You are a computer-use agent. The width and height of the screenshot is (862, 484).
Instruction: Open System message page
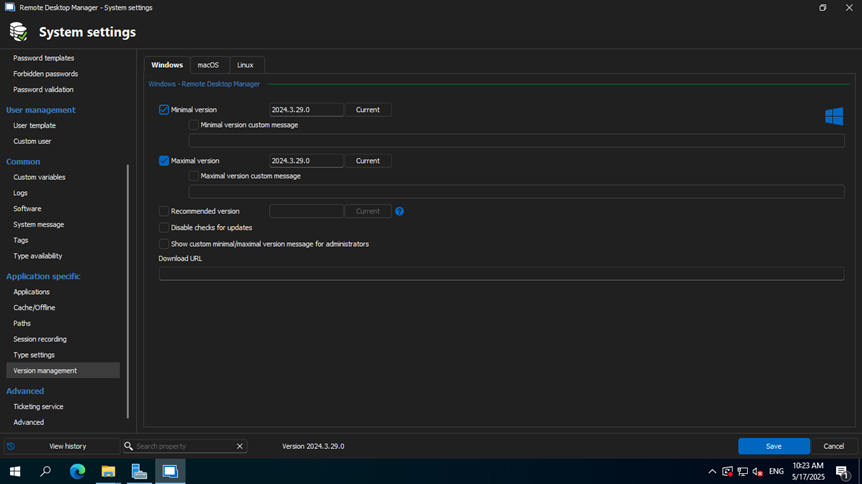[x=38, y=224]
